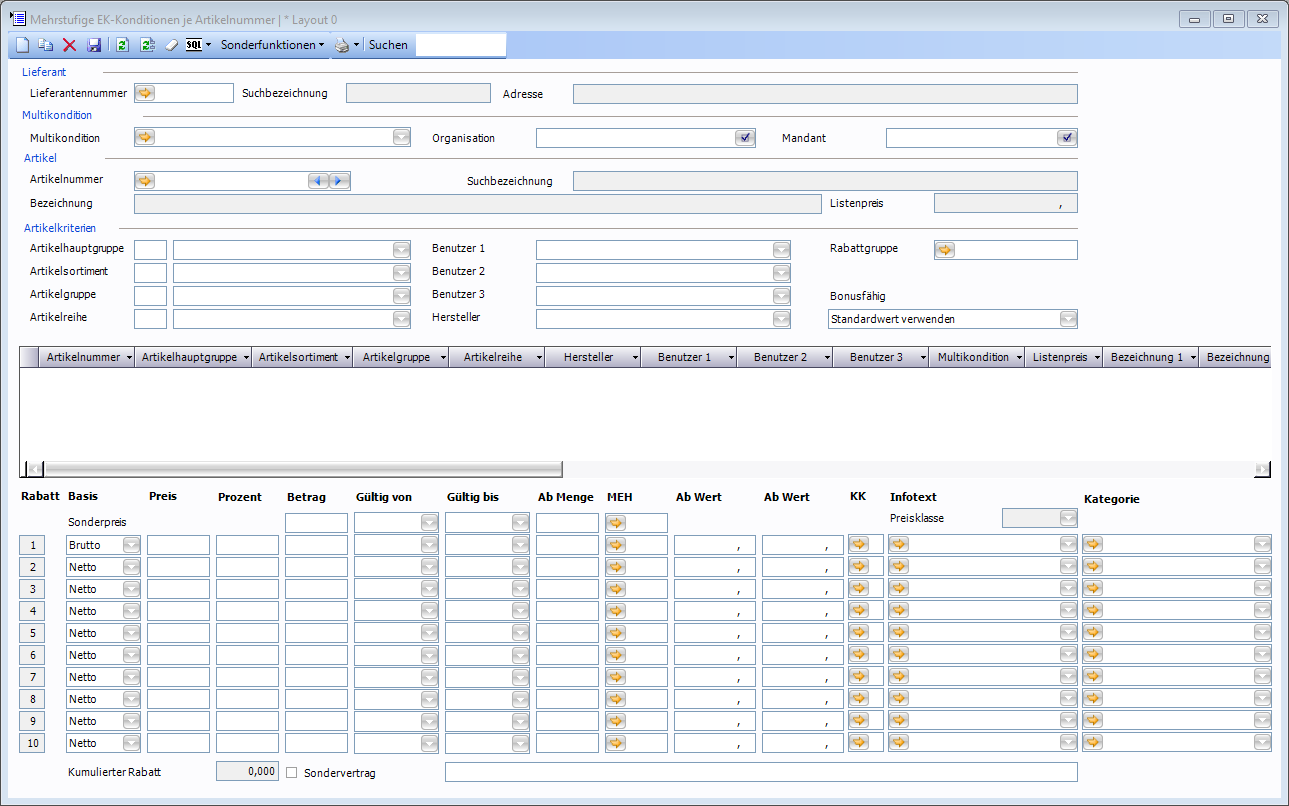Open the Rabattgruppe lookup arrow
The width and height of the screenshot is (1289, 806).
point(945,250)
